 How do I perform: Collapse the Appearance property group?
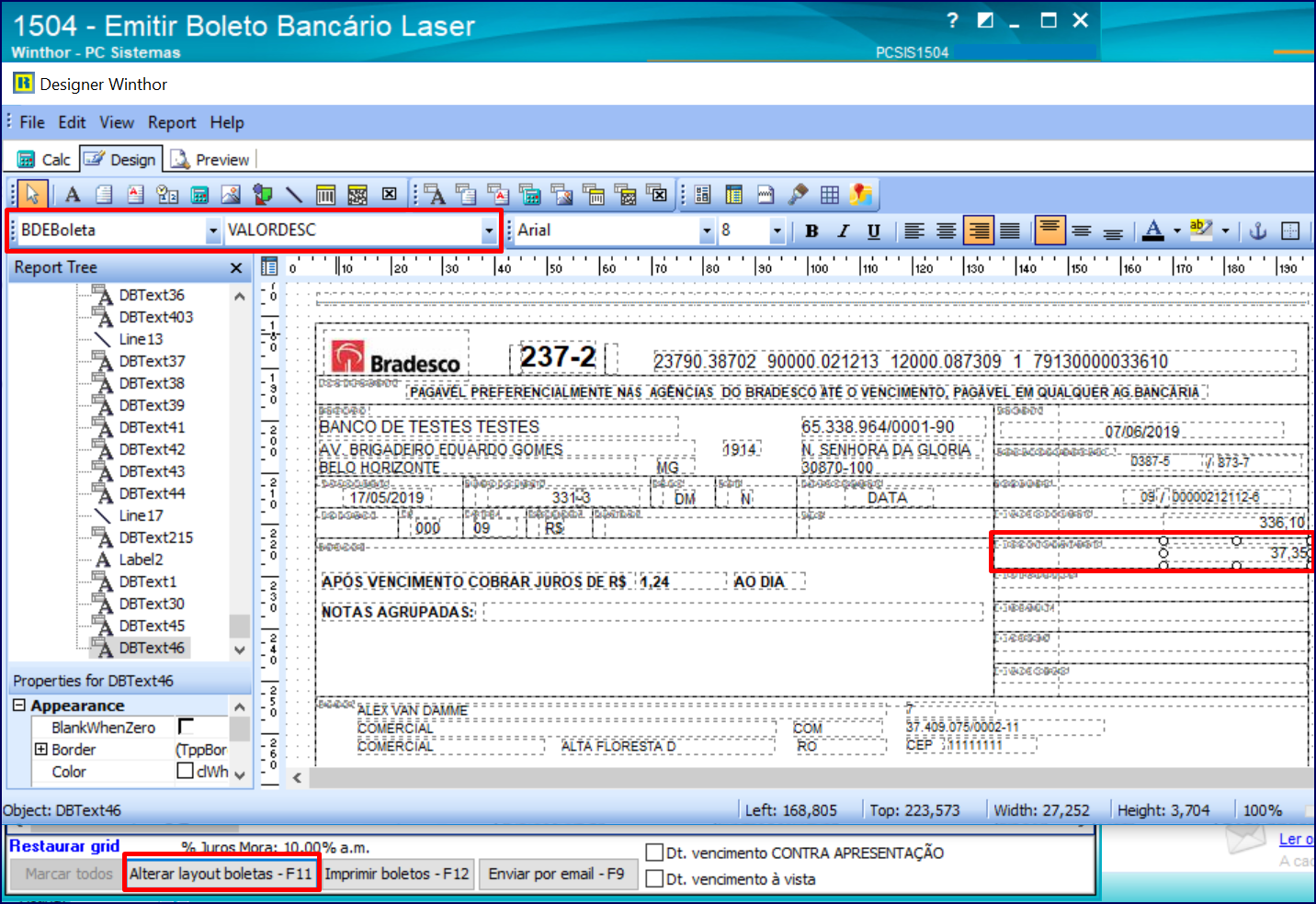(19, 706)
